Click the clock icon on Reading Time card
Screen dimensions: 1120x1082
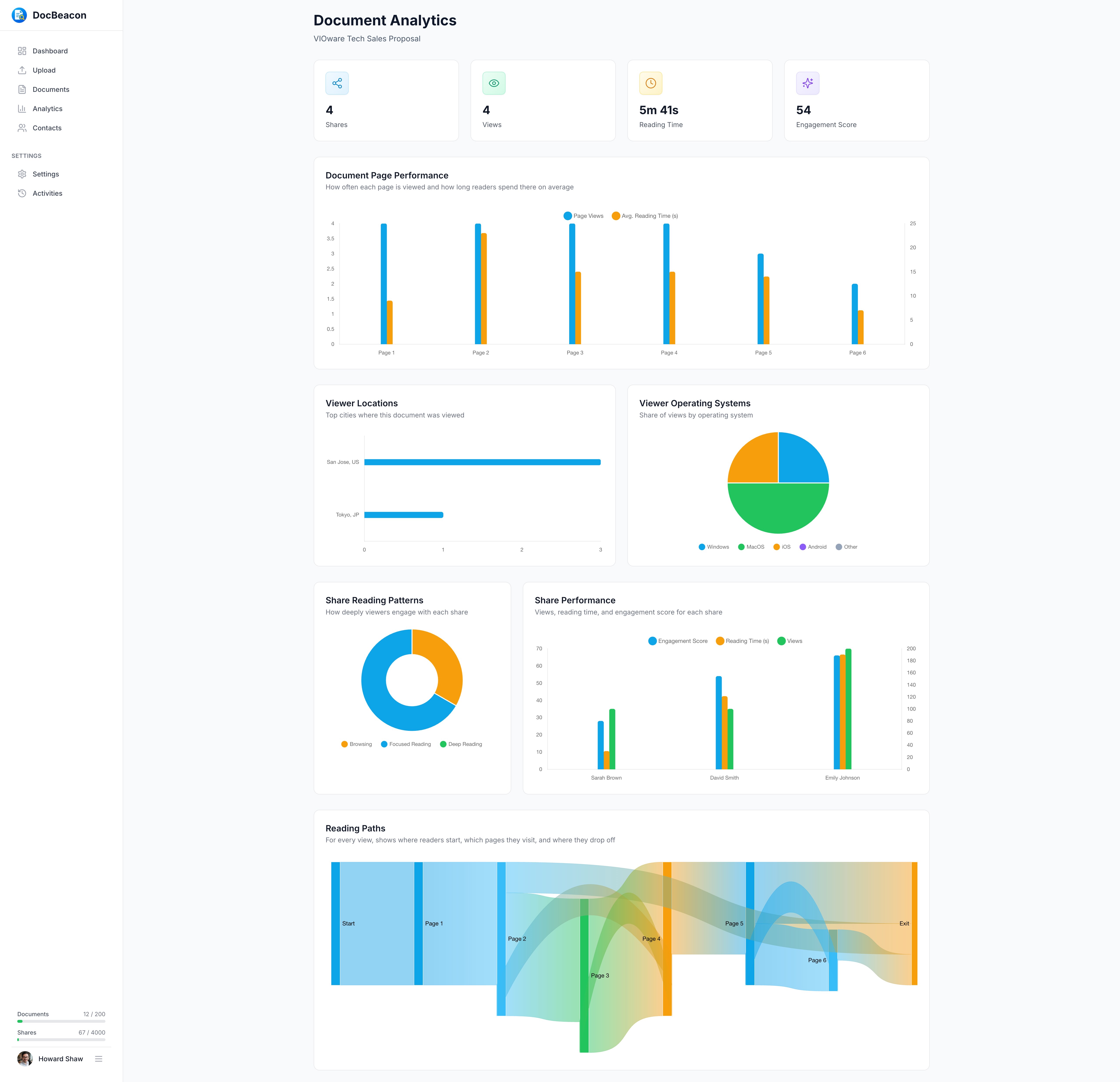tap(651, 83)
